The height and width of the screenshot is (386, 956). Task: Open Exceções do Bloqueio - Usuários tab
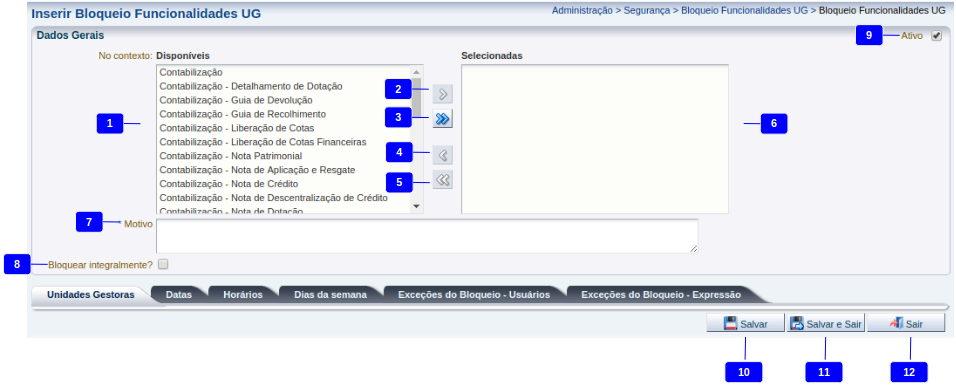[474, 295]
